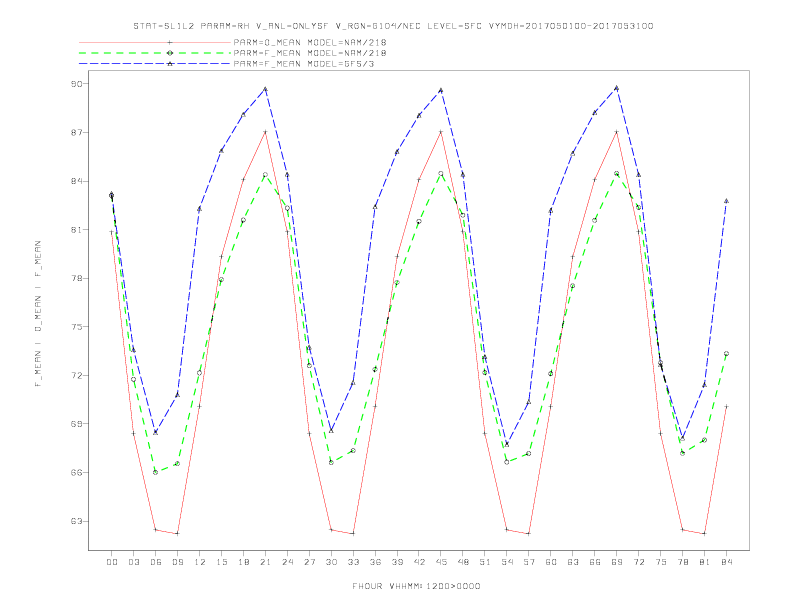Click y-axis tick value 75
Viewport: 792px width, 612px height.
coord(76,327)
